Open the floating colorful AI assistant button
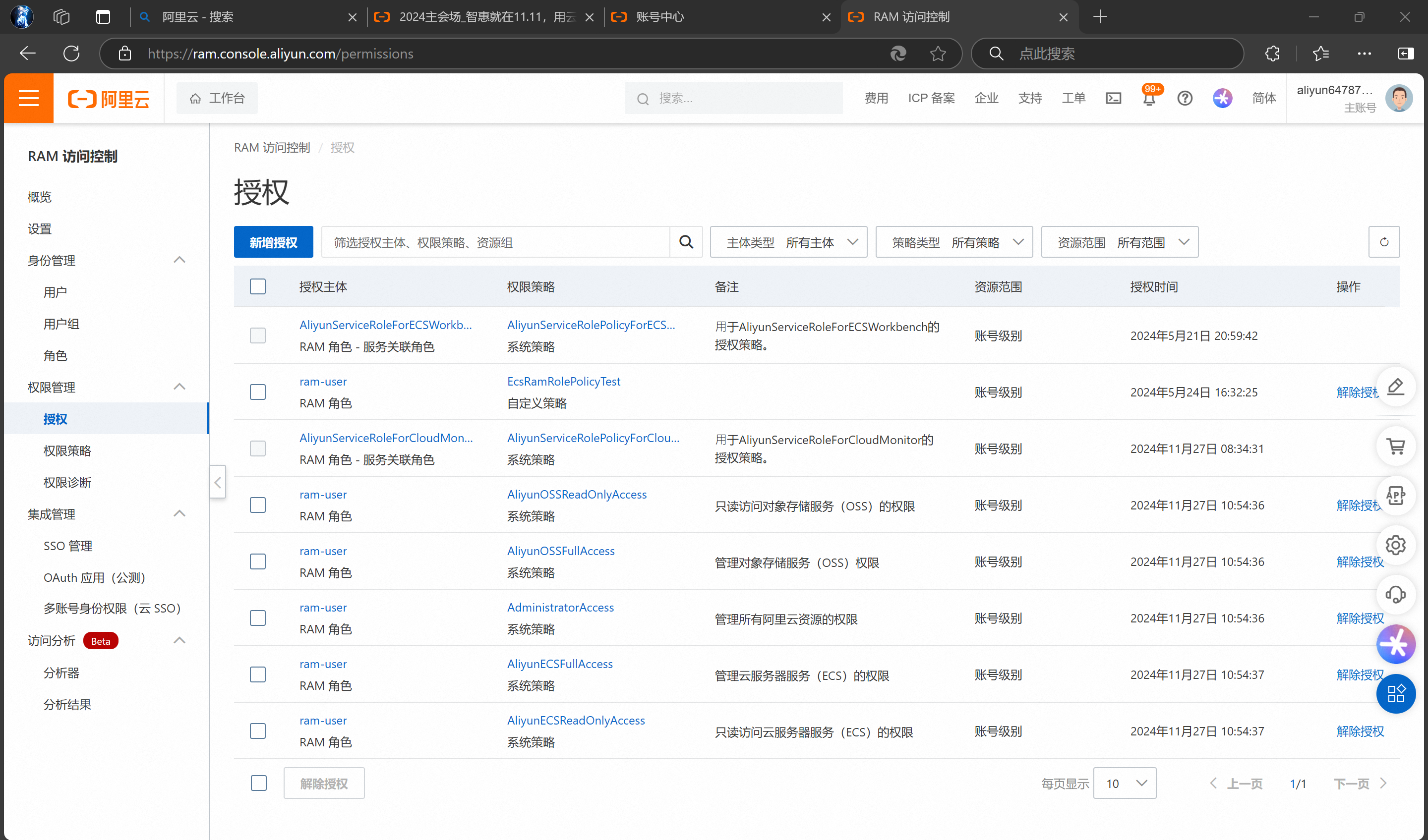1428x840 pixels. tap(1395, 644)
